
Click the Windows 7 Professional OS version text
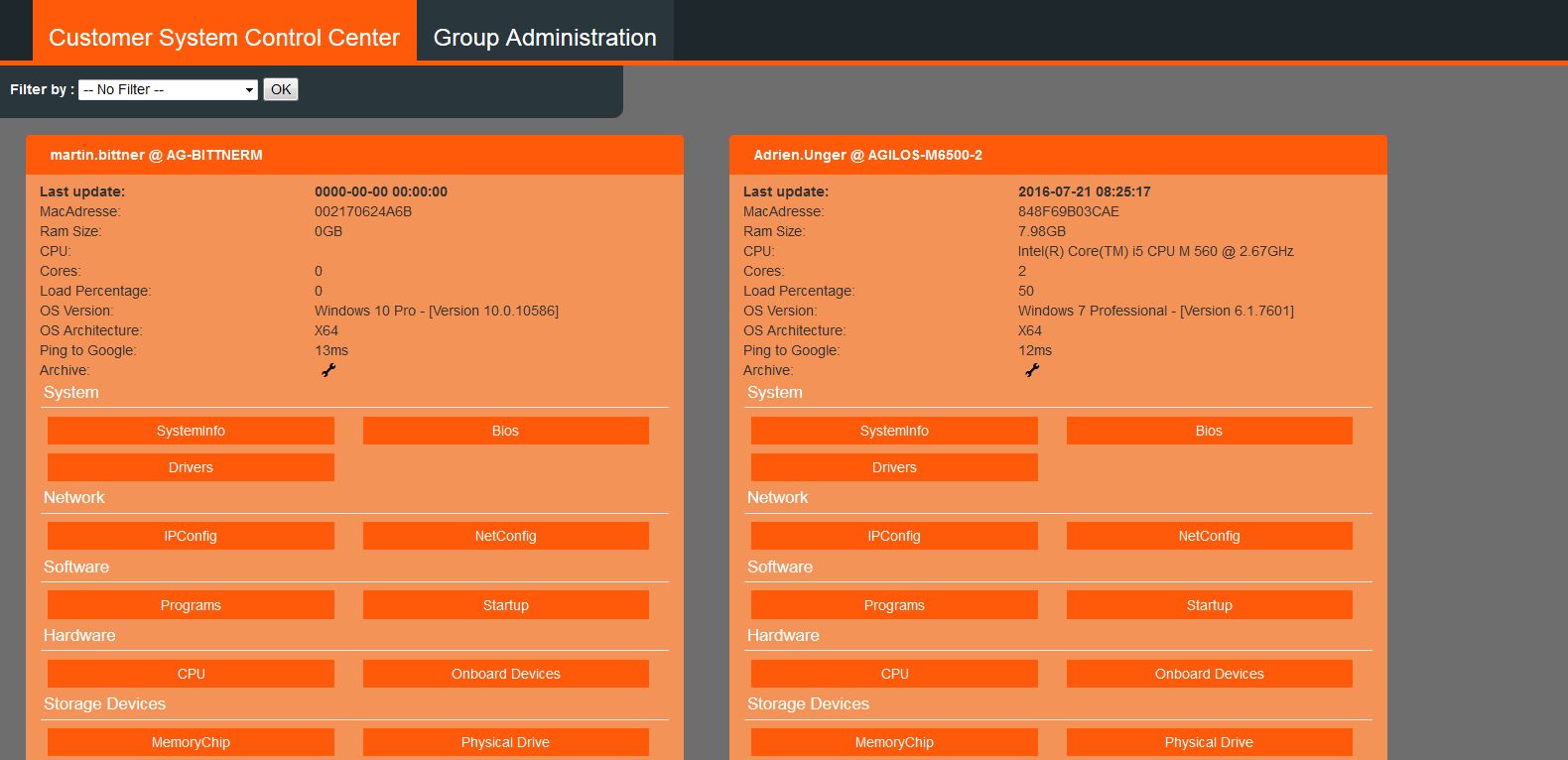[x=1156, y=311]
